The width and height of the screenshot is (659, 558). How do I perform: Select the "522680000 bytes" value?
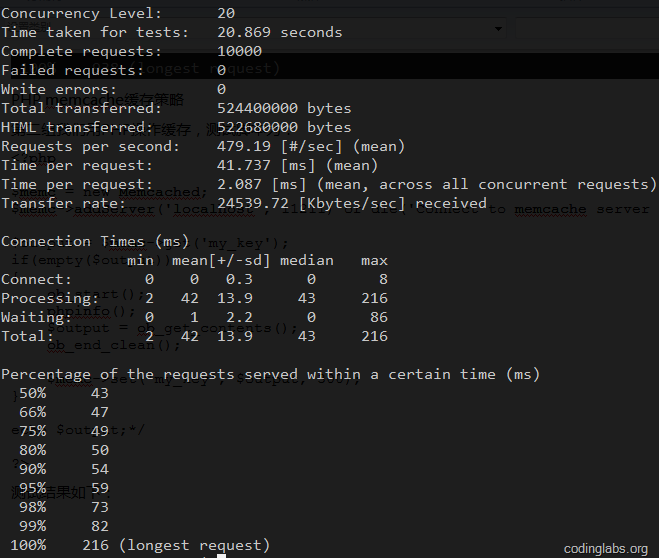[284, 127]
